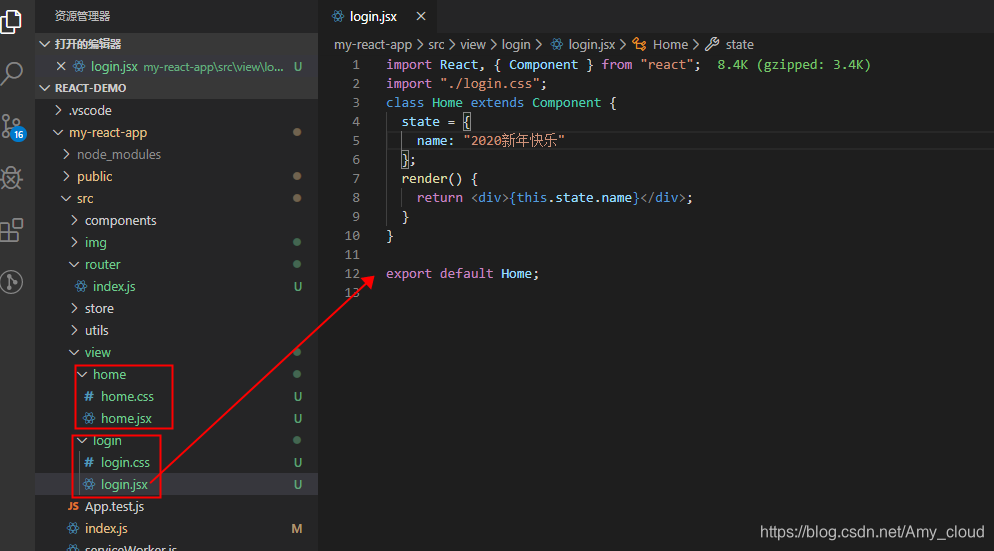Click the CSS hash icon beside home.css
Viewport: 994px width, 551px height.
[89, 396]
